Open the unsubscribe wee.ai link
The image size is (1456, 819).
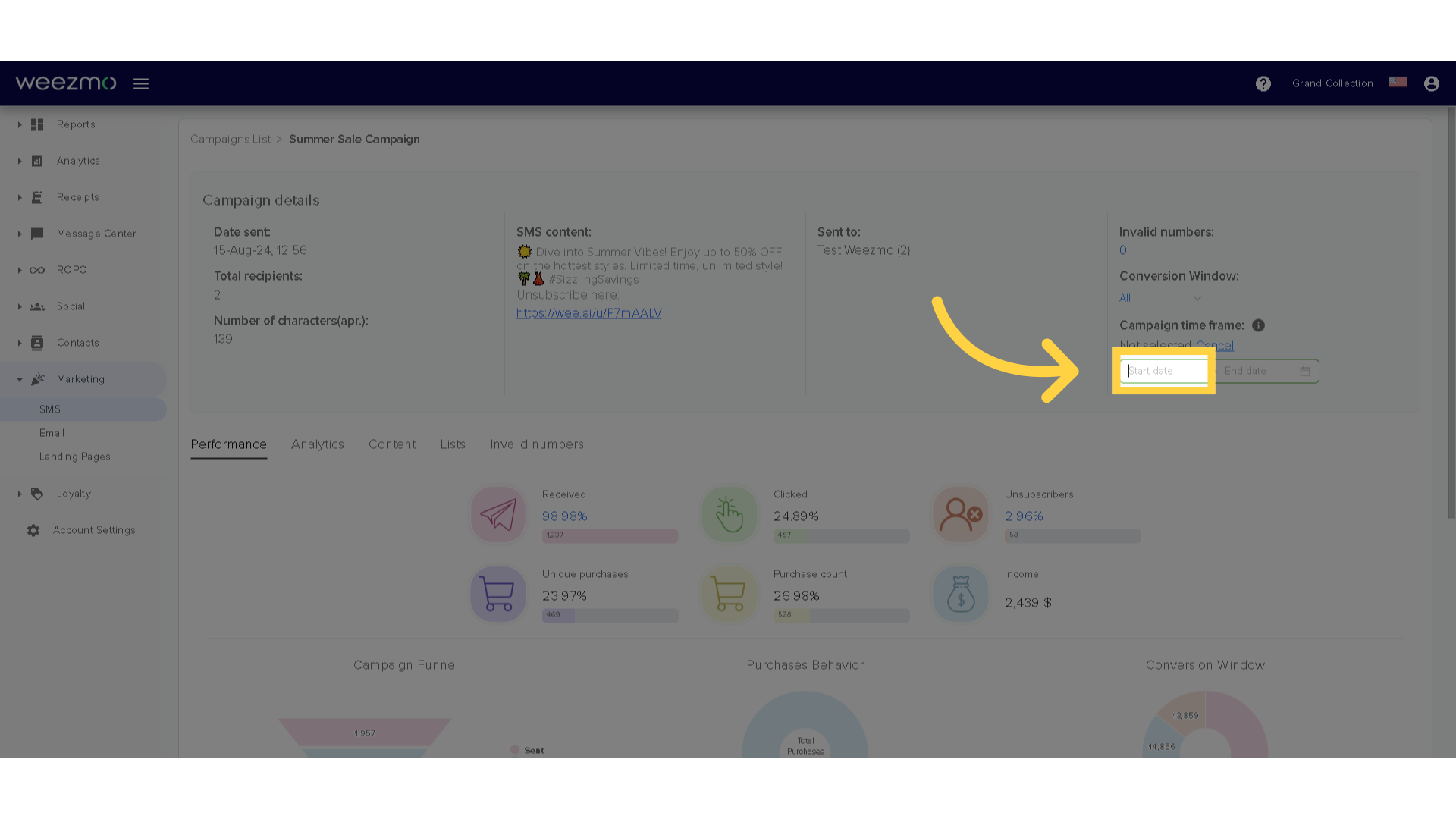pos(589,313)
